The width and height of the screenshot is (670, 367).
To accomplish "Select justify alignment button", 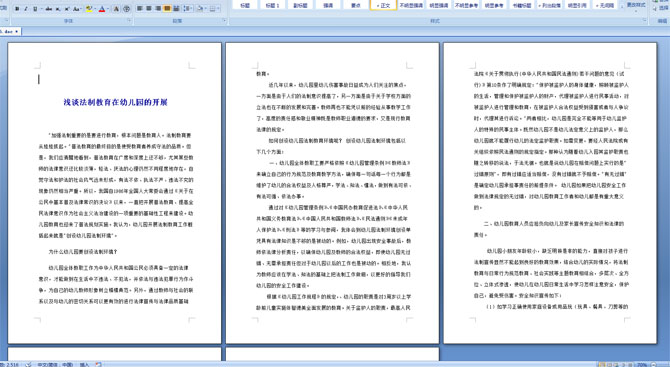I will click(167, 8).
